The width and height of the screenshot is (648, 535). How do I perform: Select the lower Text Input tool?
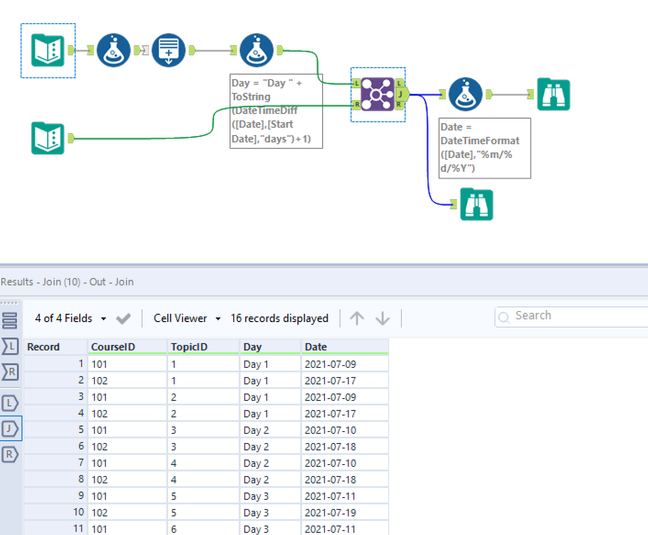[48, 138]
